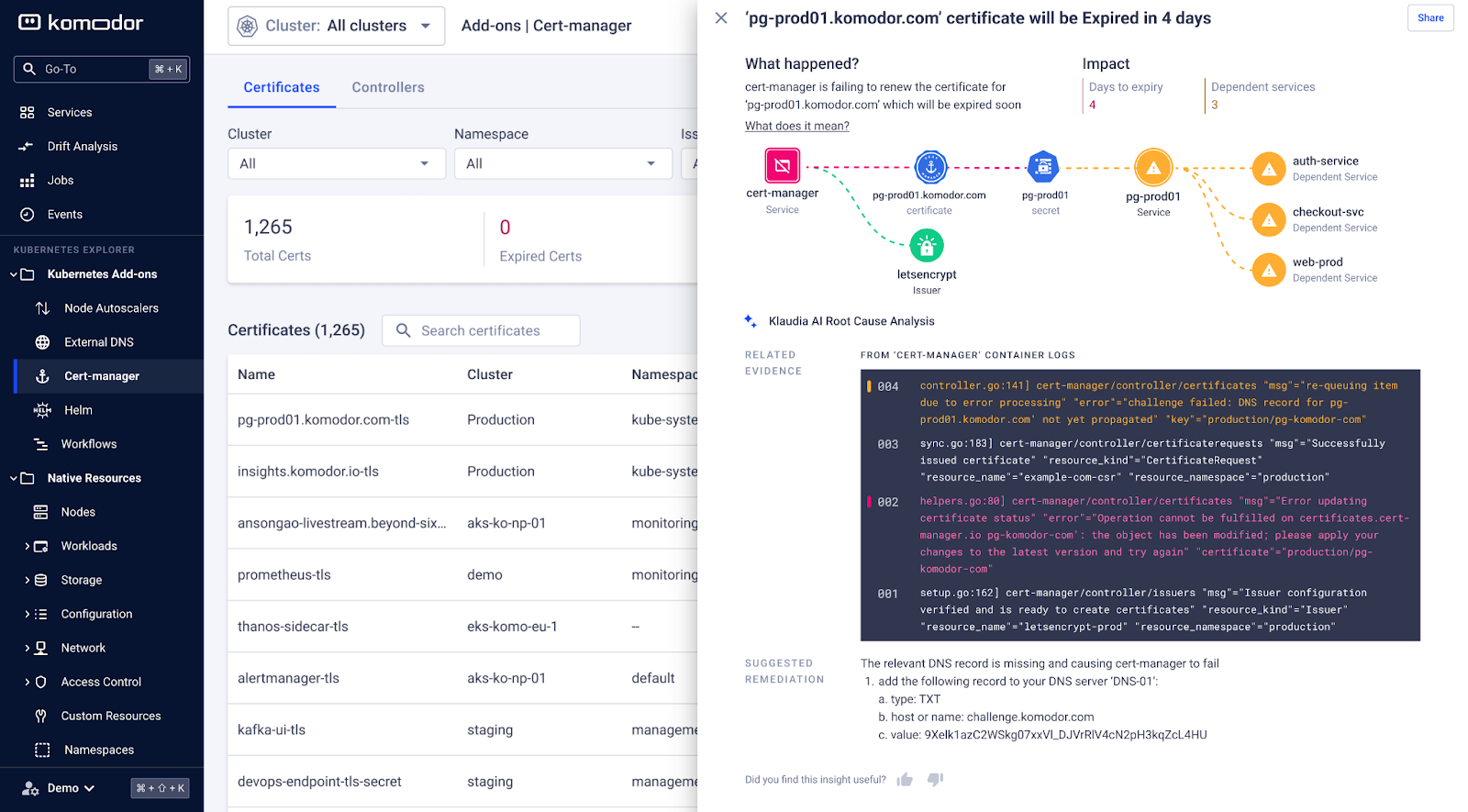The height and width of the screenshot is (812, 1468).
Task: Click the External DNS globe icon
Action: [x=42, y=342]
